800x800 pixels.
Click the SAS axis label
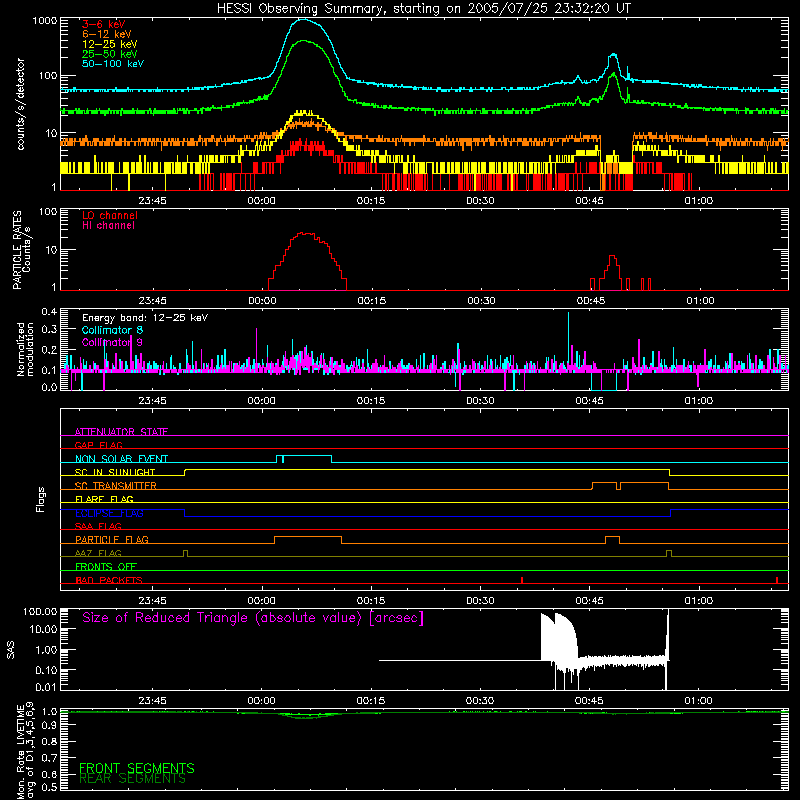coord(10,650)
